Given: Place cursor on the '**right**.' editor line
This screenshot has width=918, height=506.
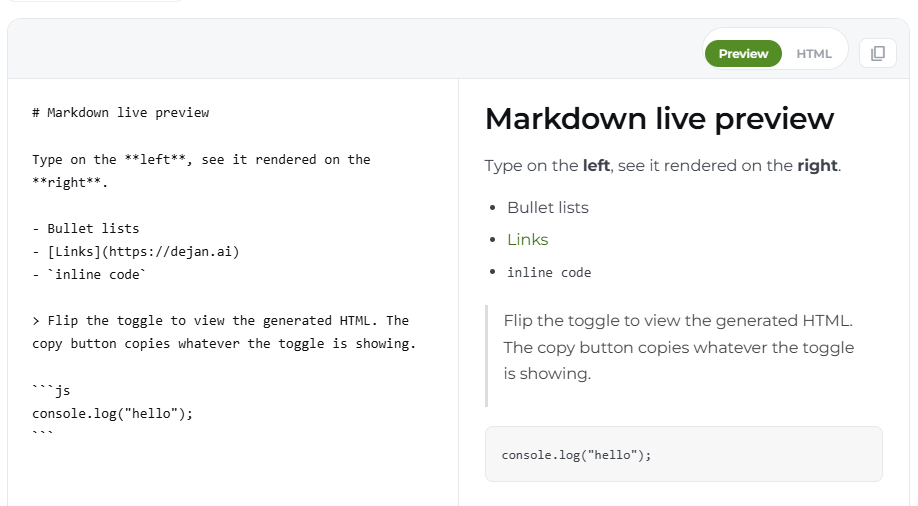Looking at the screenshot, I should [70, 182].
